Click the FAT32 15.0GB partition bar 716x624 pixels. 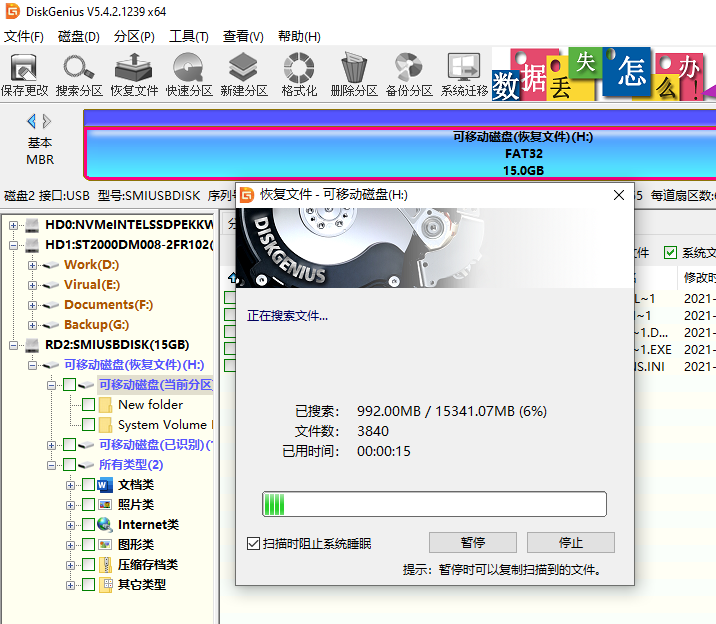pos(400,153)
